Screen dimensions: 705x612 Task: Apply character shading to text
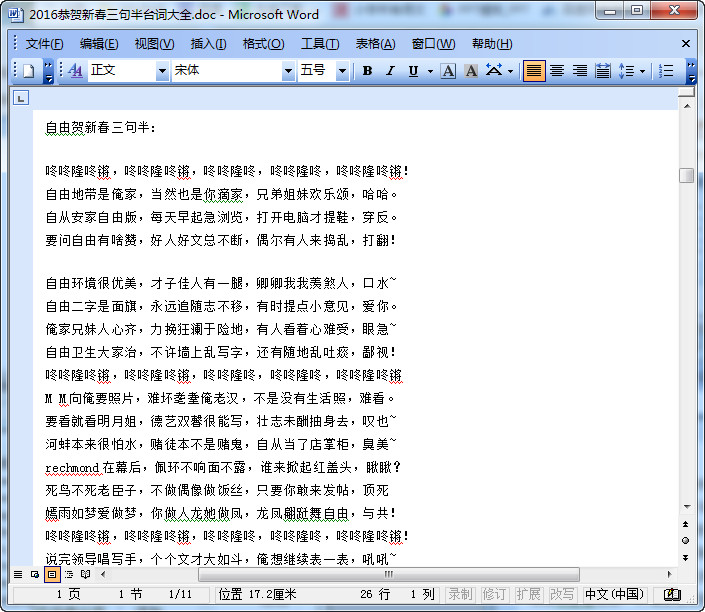(x=471, y=71)
